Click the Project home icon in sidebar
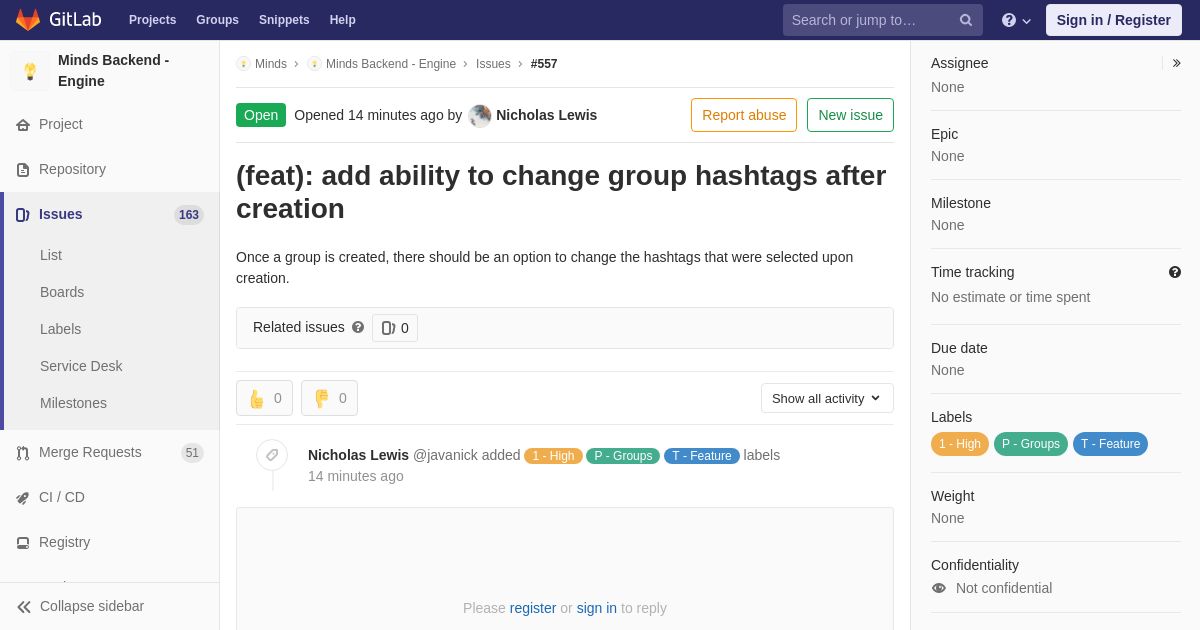Viewport: 1200px width, 630px height. [23, 125]
